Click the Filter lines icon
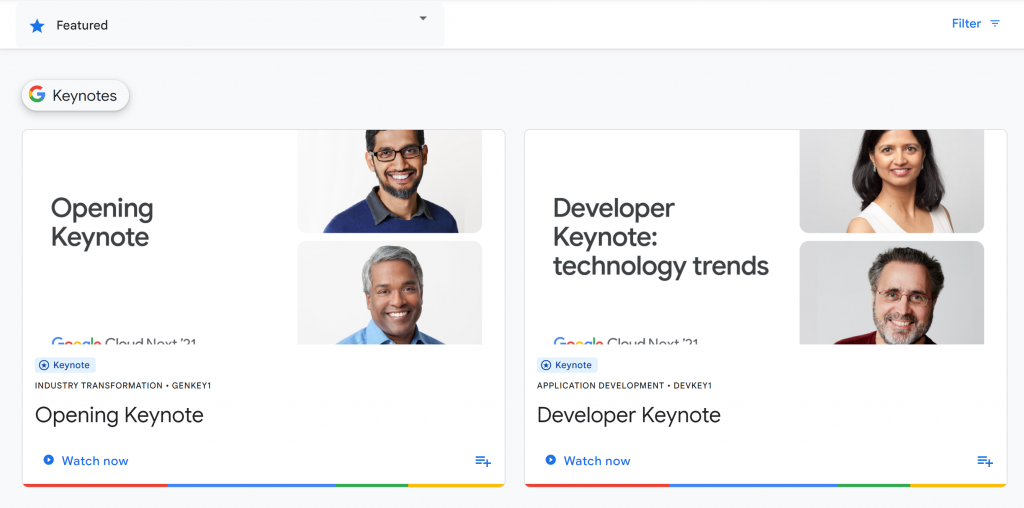The image size is (1024, 508). (x=995, y=24)
